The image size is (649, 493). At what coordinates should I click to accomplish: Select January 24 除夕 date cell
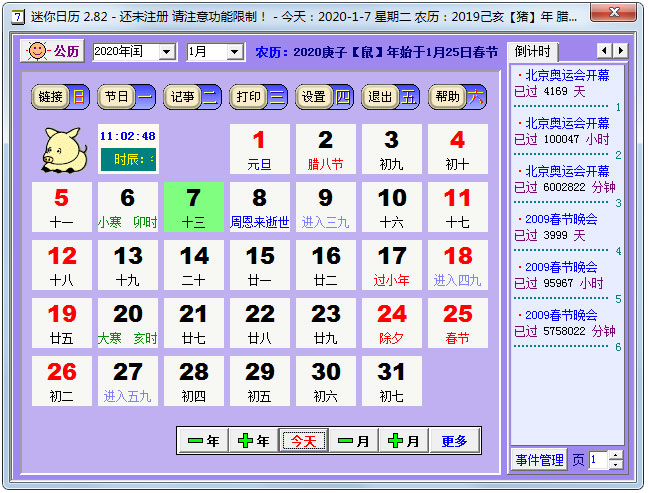[392, 323]
